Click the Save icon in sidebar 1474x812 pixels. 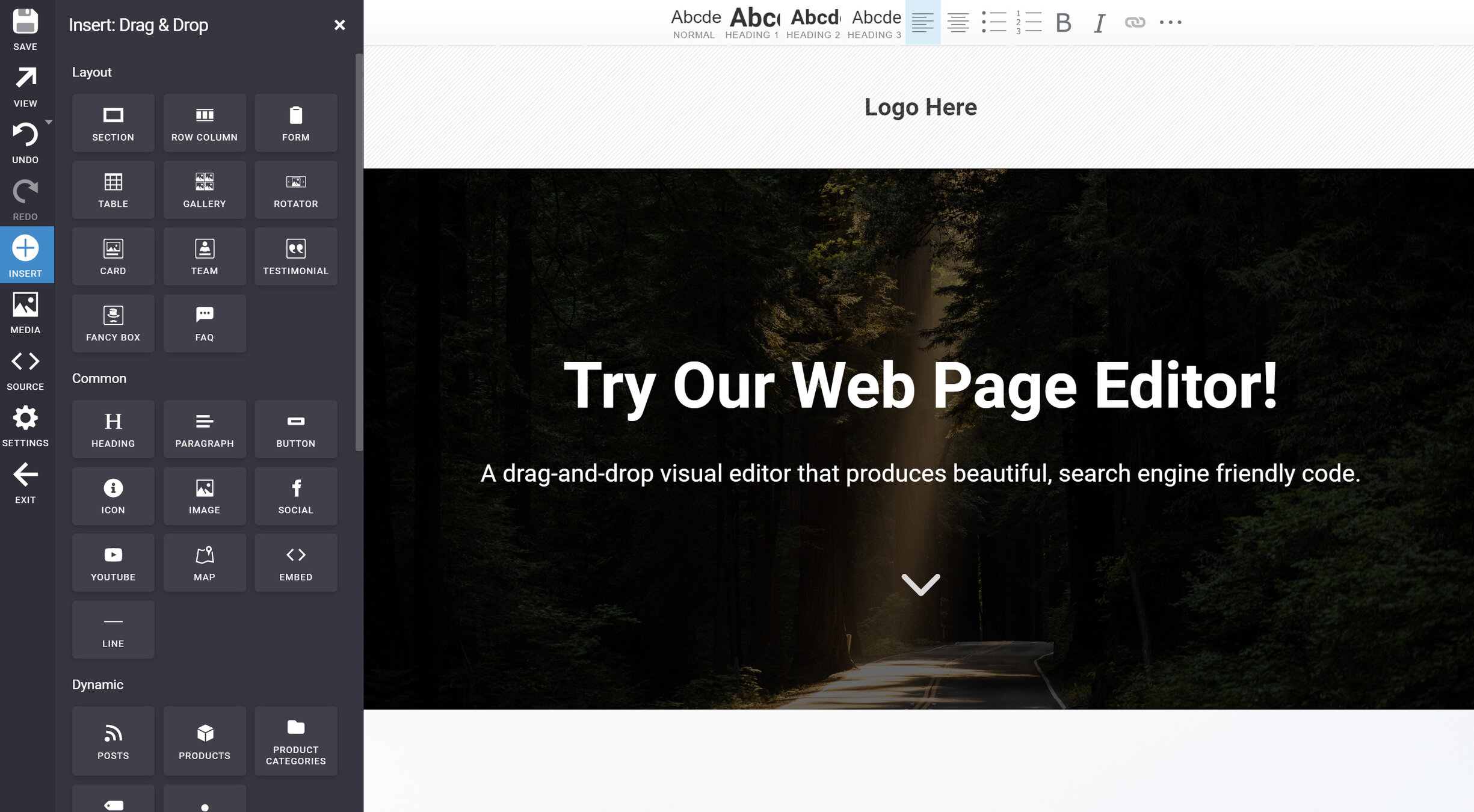25,28
